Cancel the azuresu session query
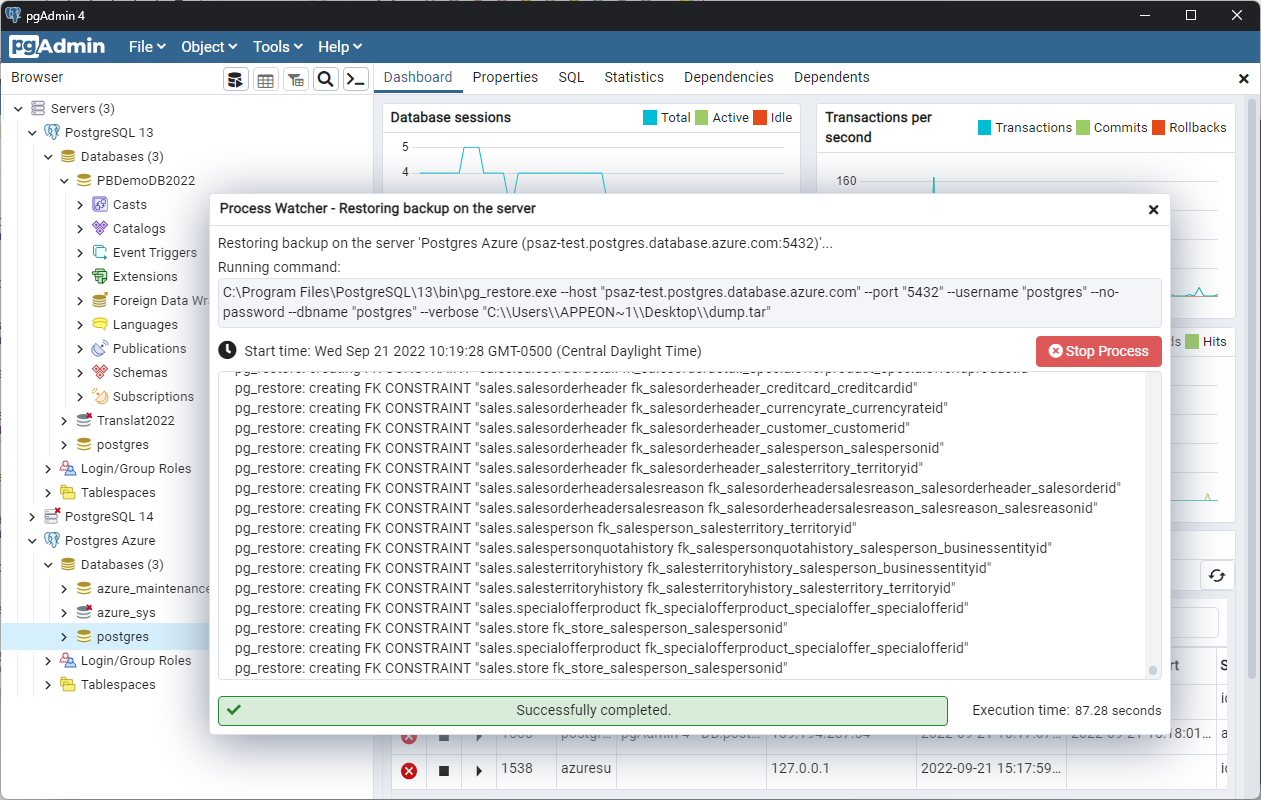This screenshot has height=800, width=1261. tap(408, 770)
